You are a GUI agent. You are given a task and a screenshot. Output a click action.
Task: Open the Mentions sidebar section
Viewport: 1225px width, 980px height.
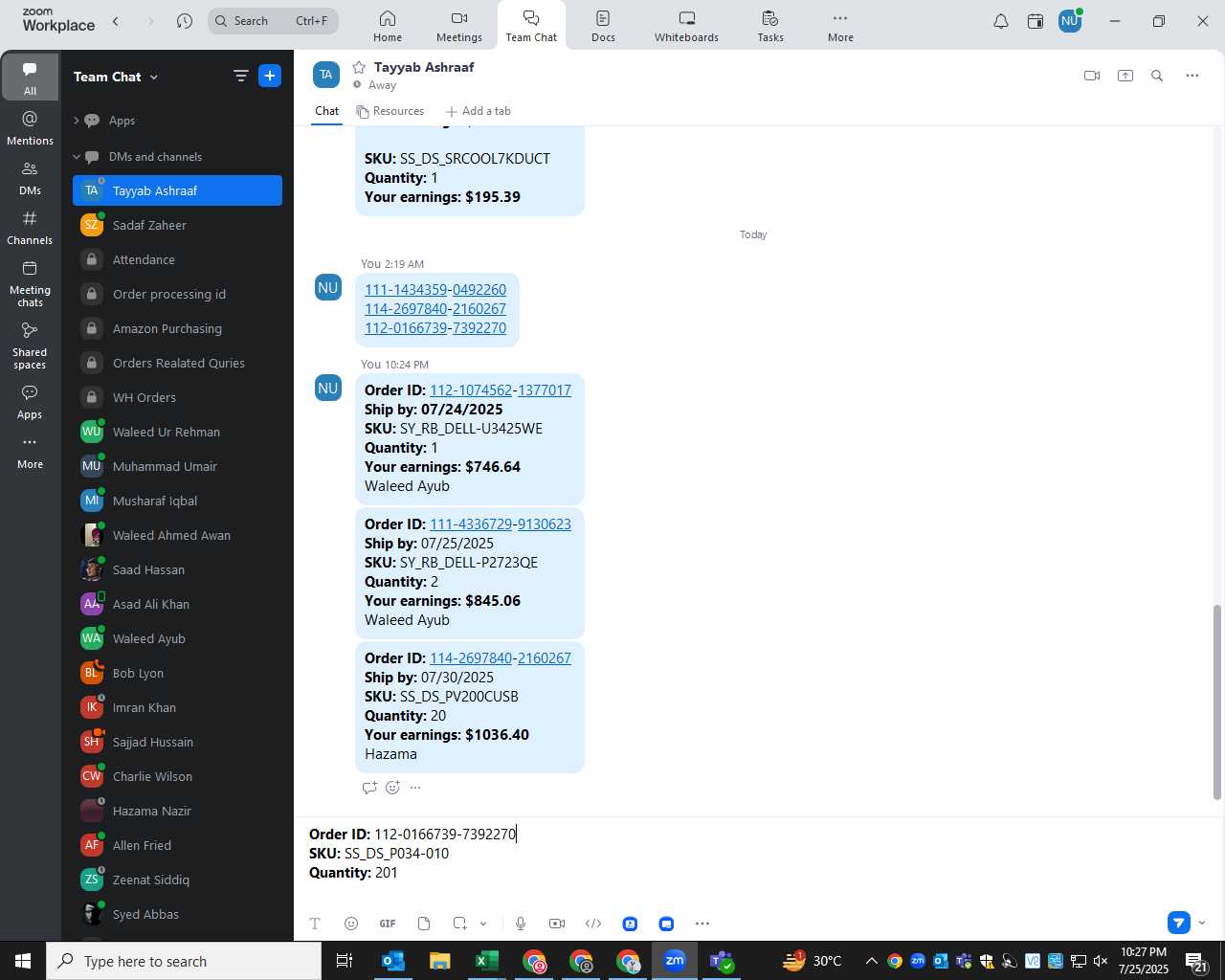[x=30, y=128]
